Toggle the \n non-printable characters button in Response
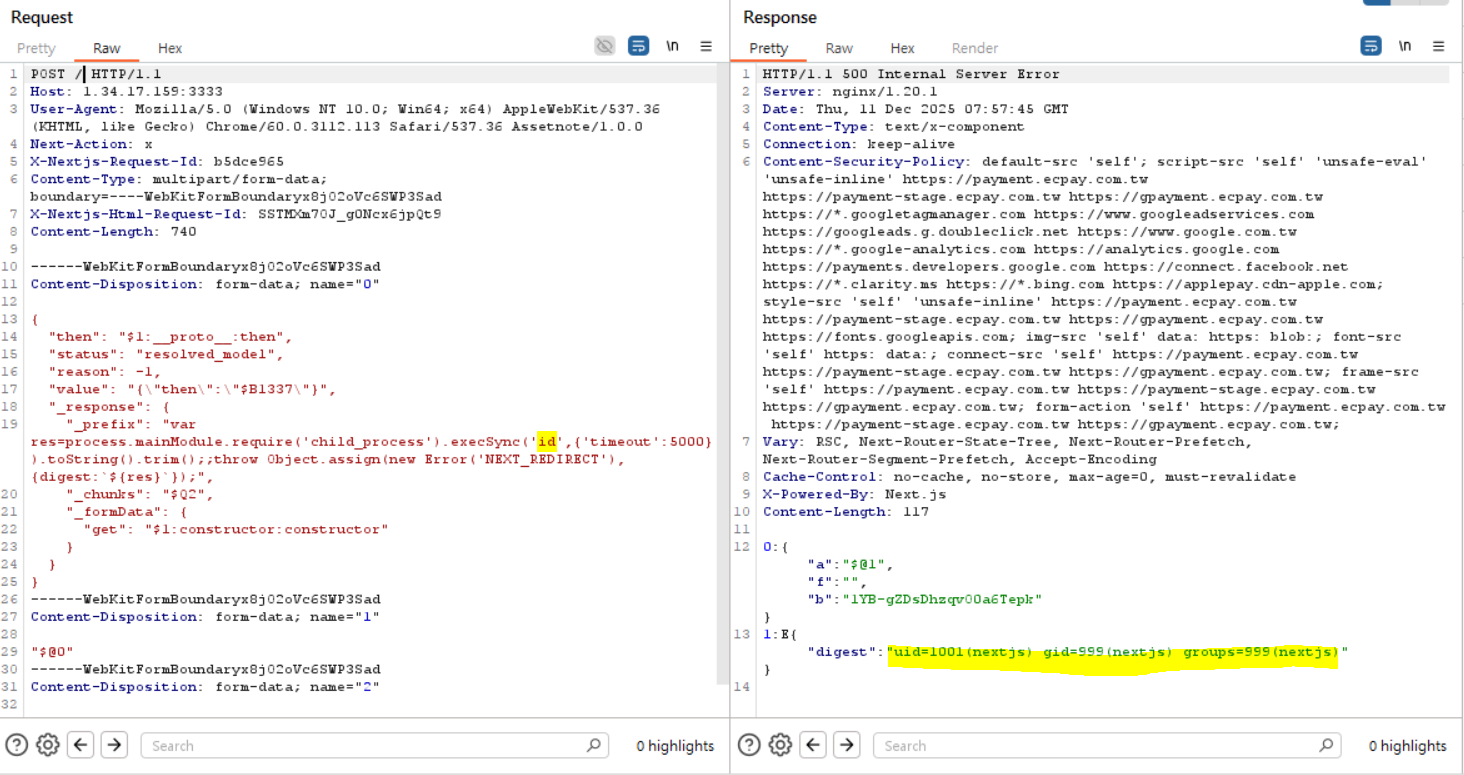This screenshot has height=775, width=1464. point(1405,46)
